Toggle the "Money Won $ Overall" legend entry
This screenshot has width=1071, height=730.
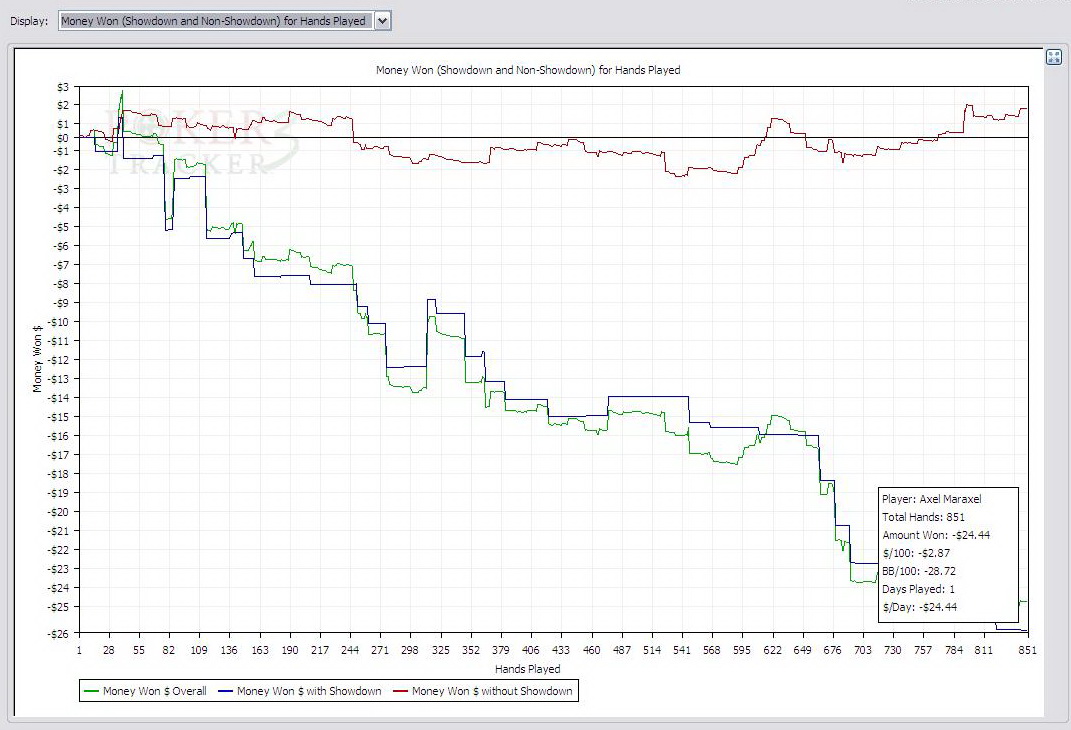tap(154, 691)
